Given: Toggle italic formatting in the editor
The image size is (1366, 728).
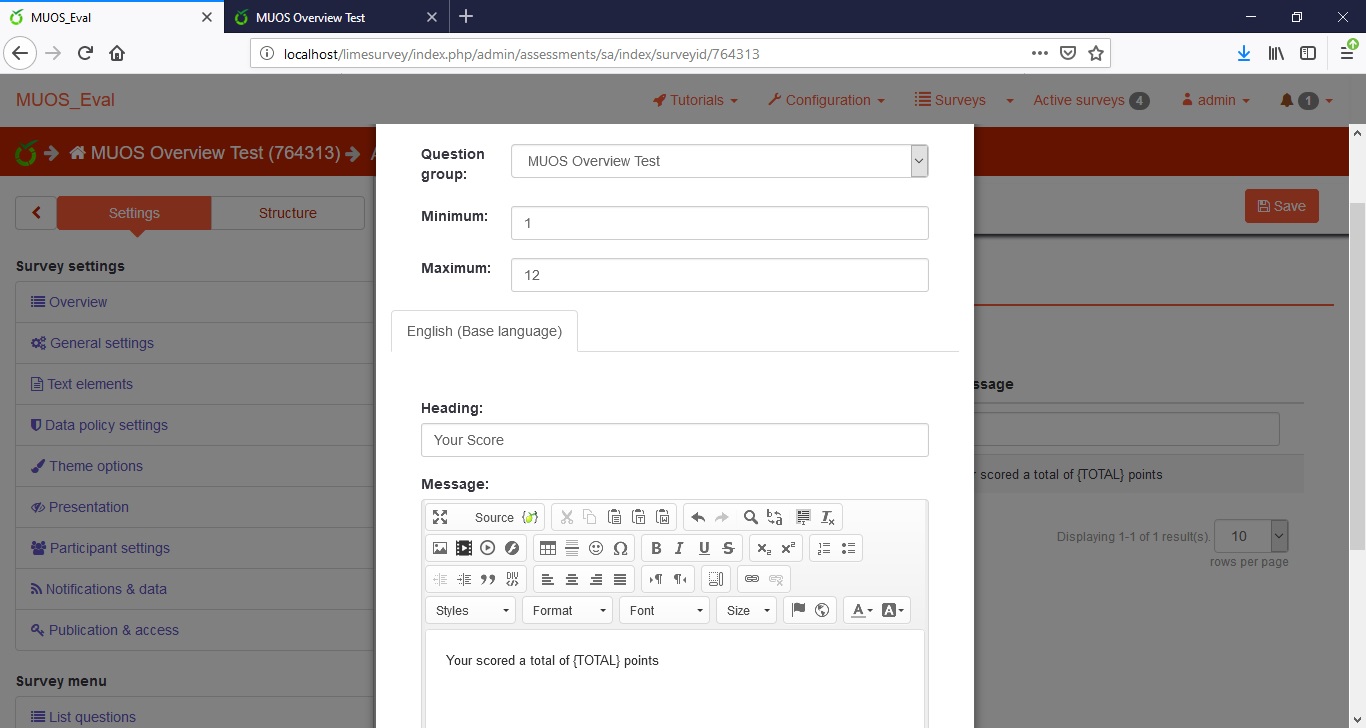Looking at the screenshot, I should pyautogui.click(x=680, y=548).
